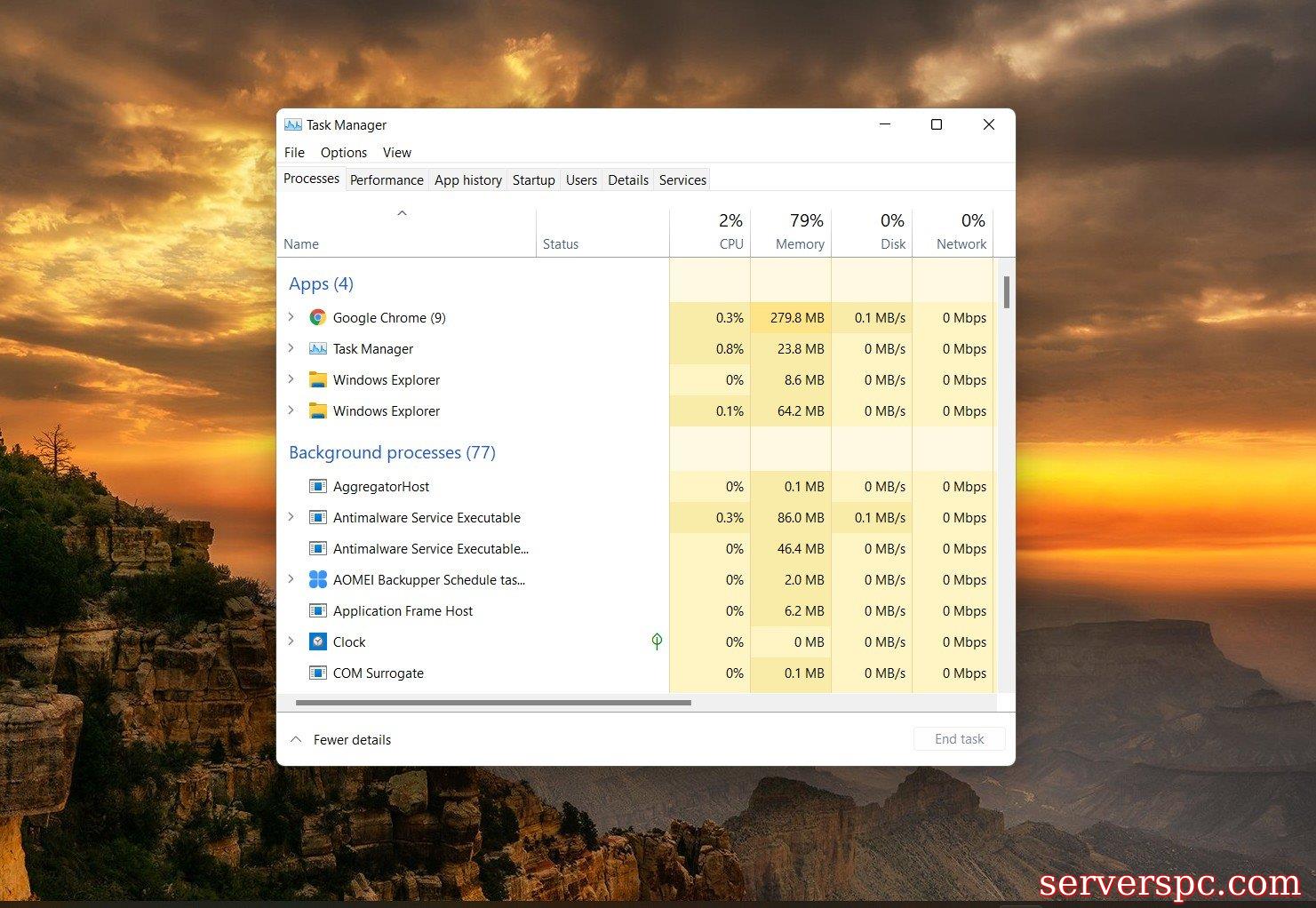Click the COM Surrogate process icon
The image size is (1316, 908).
click(x=317, y=673)
